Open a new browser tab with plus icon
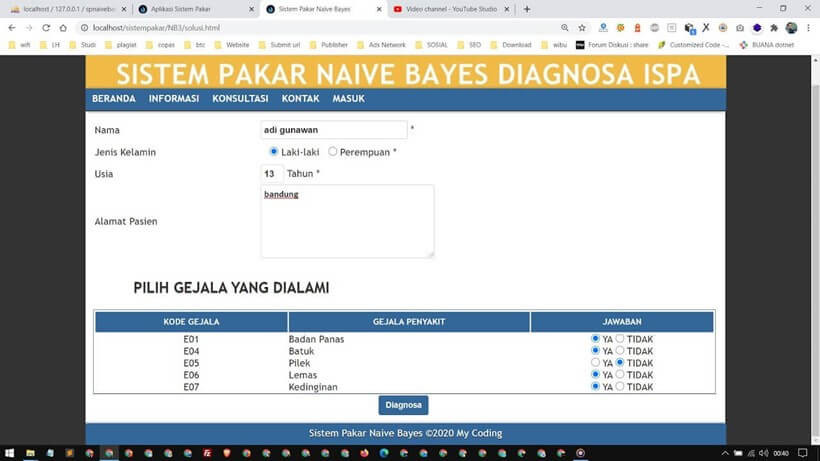 point(527,9)
